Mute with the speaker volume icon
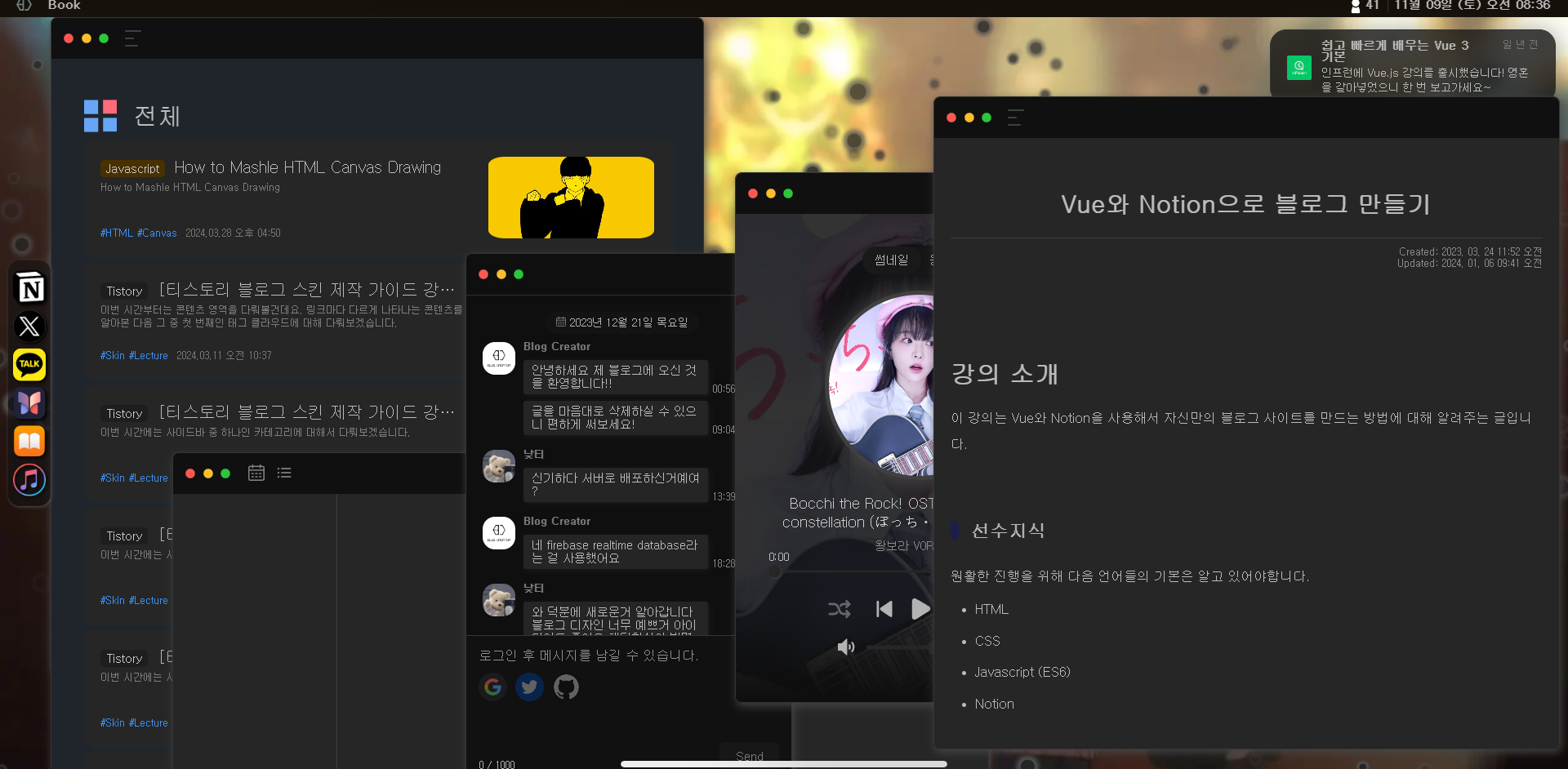 click(846, 647)
